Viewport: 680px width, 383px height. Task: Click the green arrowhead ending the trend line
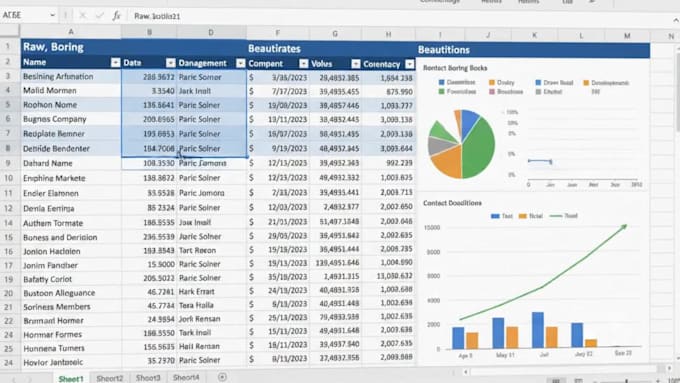[623, 227]
